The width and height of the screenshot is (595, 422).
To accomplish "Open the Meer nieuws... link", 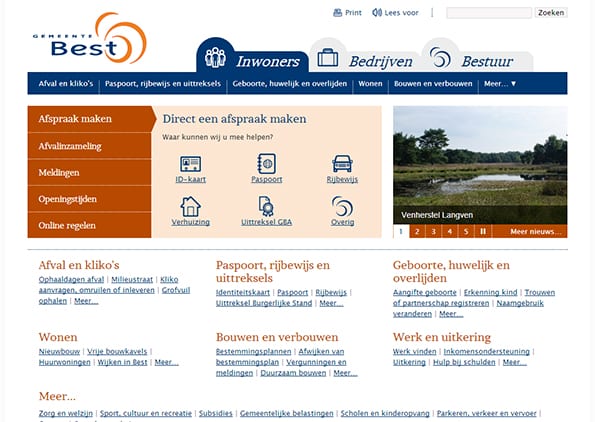I will (535, 231).
